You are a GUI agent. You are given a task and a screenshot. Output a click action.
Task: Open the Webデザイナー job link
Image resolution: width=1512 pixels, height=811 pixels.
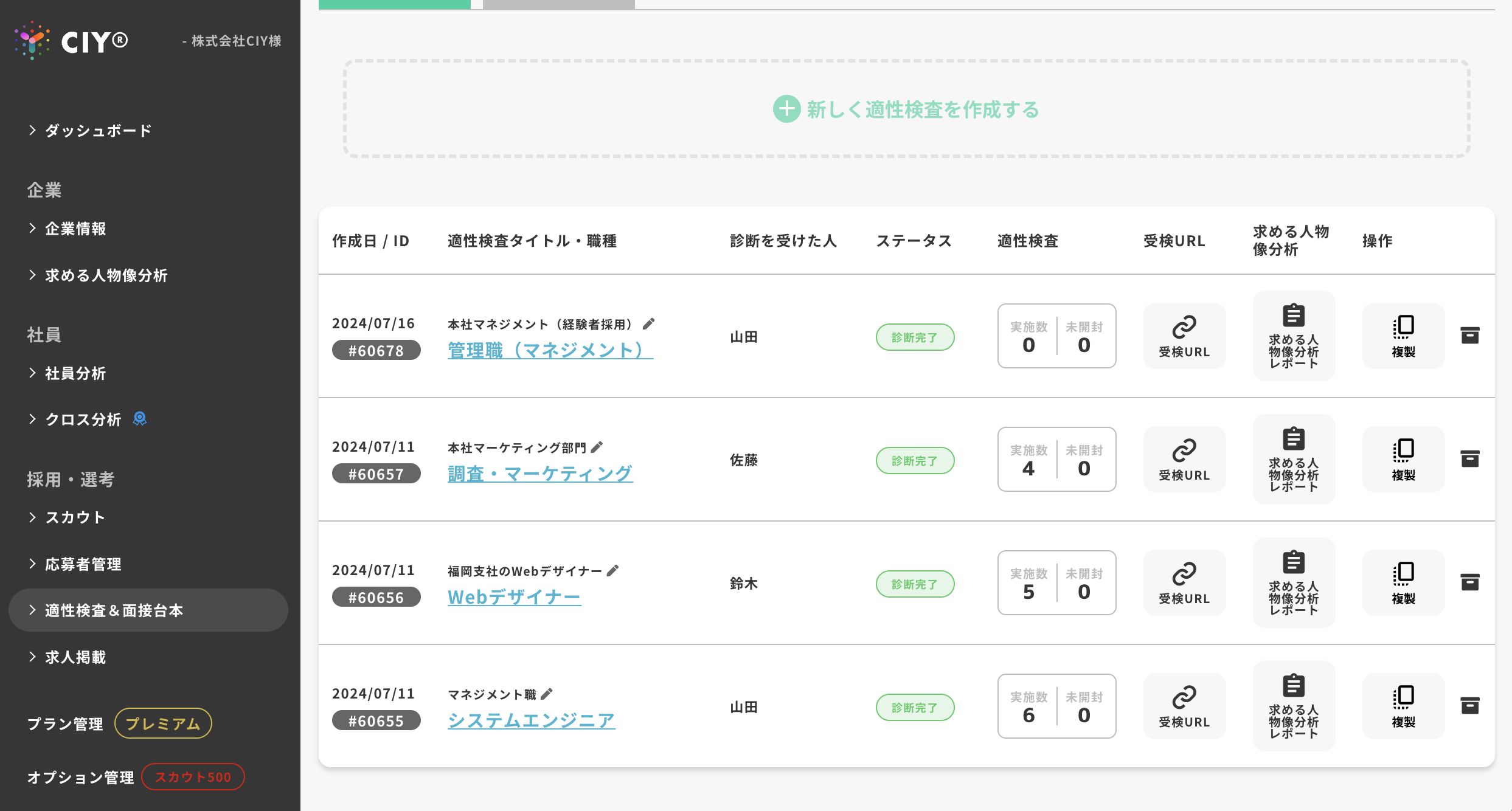514,598
